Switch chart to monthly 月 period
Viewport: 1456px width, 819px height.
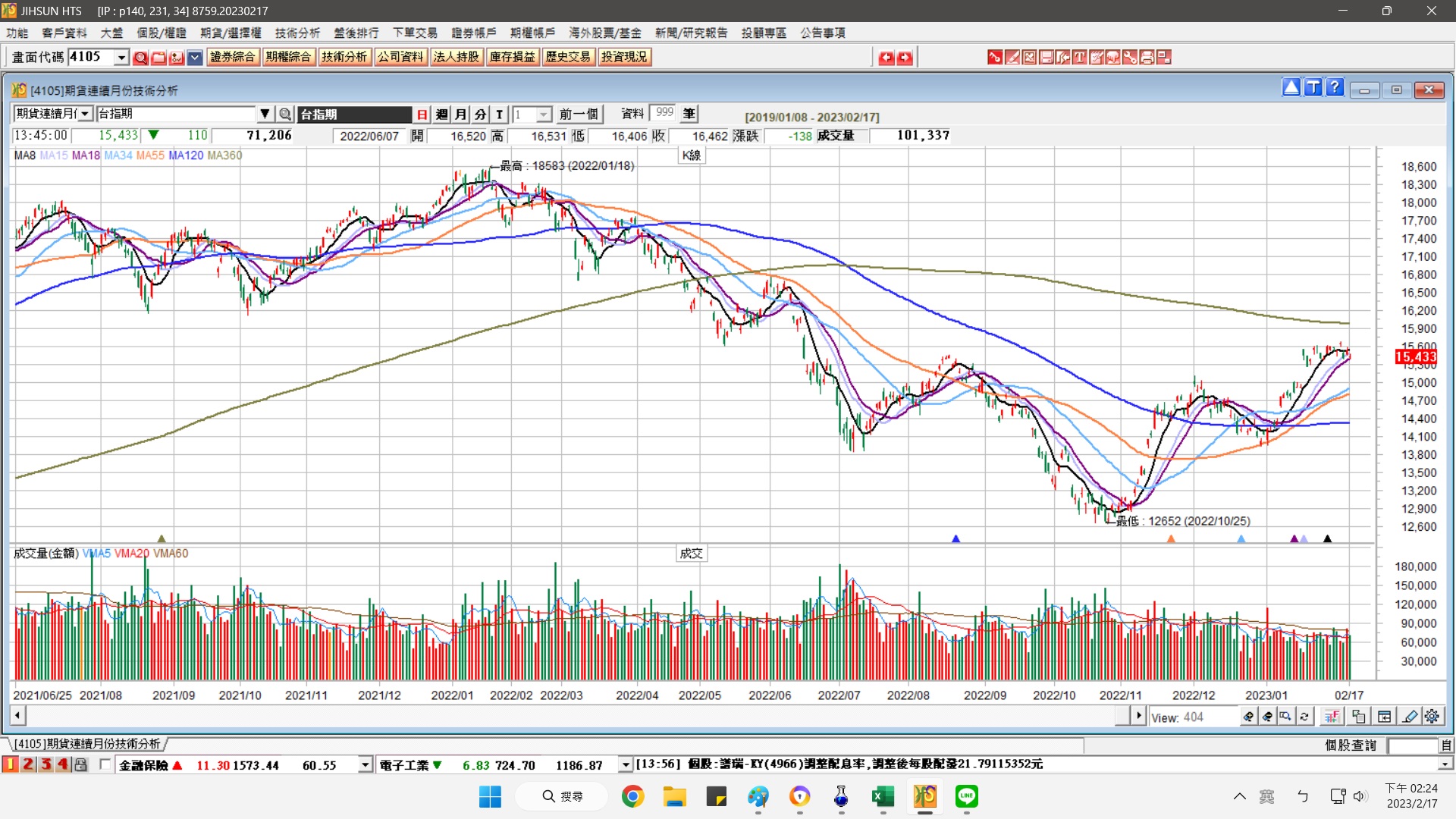[x=461, y=114]
